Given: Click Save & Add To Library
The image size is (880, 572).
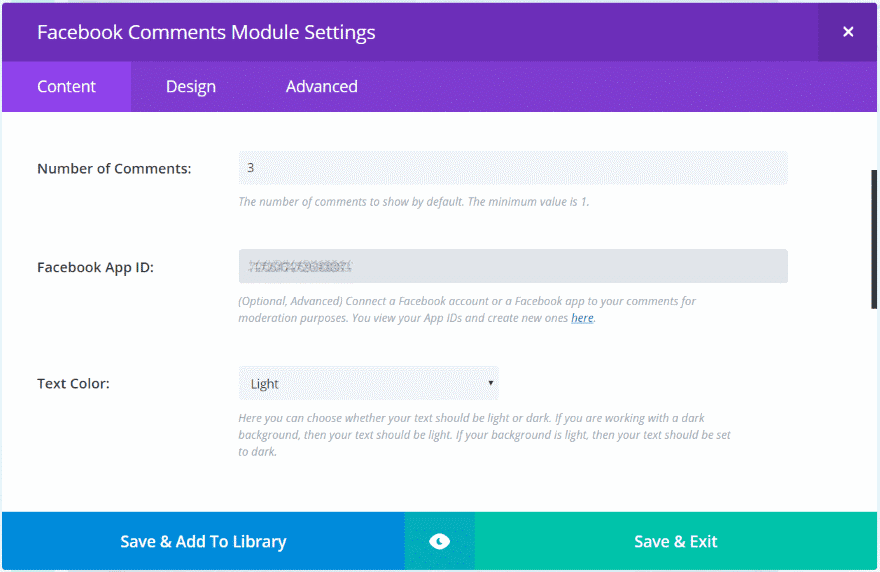Looking at the screenshot, I should coord(203,541).
